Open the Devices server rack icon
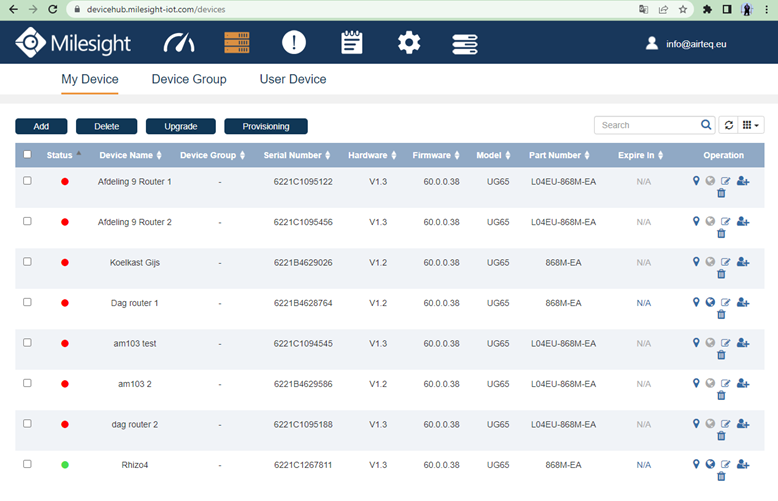This screenshot has width=778, height=501. click(x=237, y=43)
